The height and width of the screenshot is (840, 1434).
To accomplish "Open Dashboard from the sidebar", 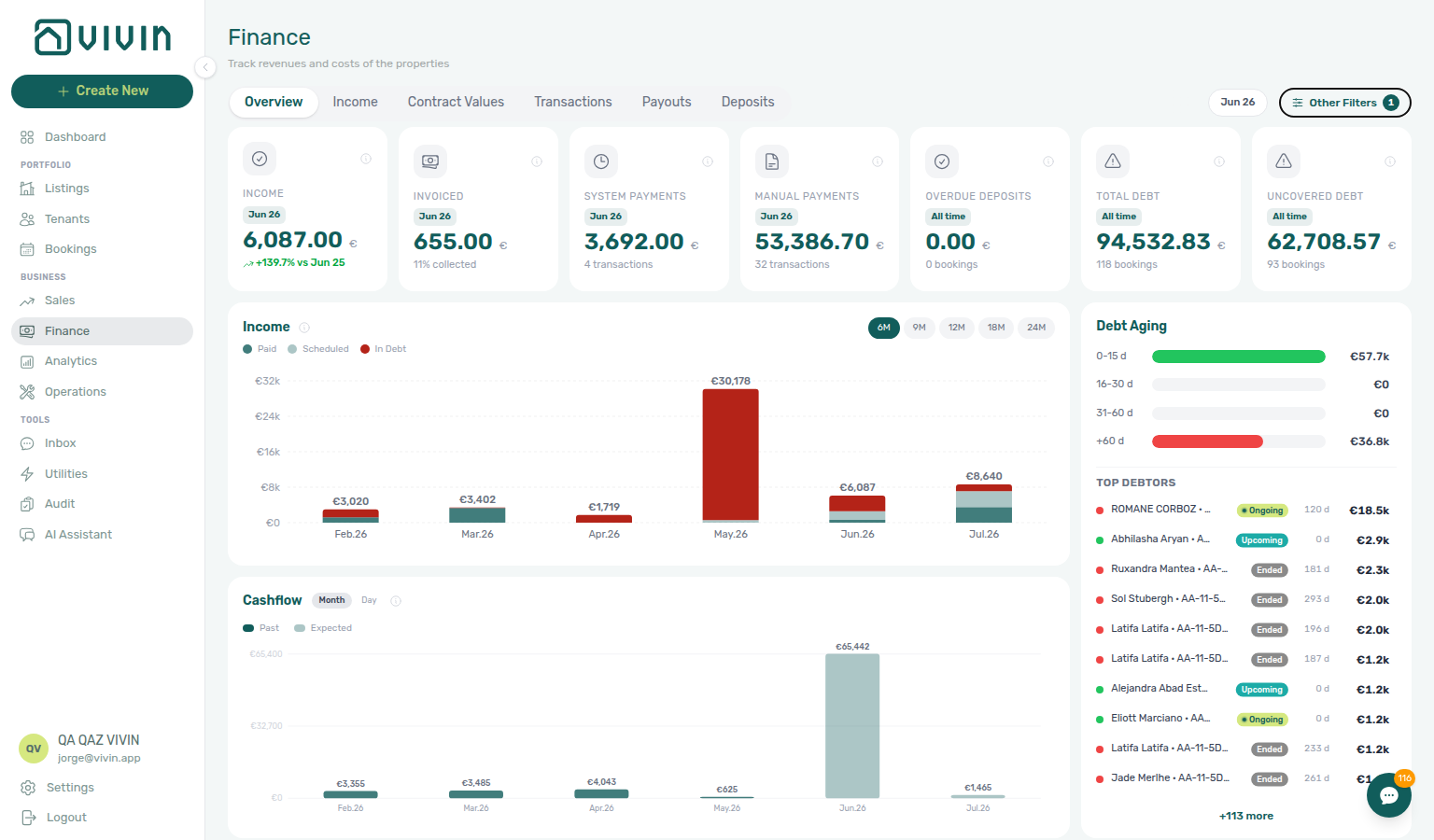I will click(x=102, y=137).
